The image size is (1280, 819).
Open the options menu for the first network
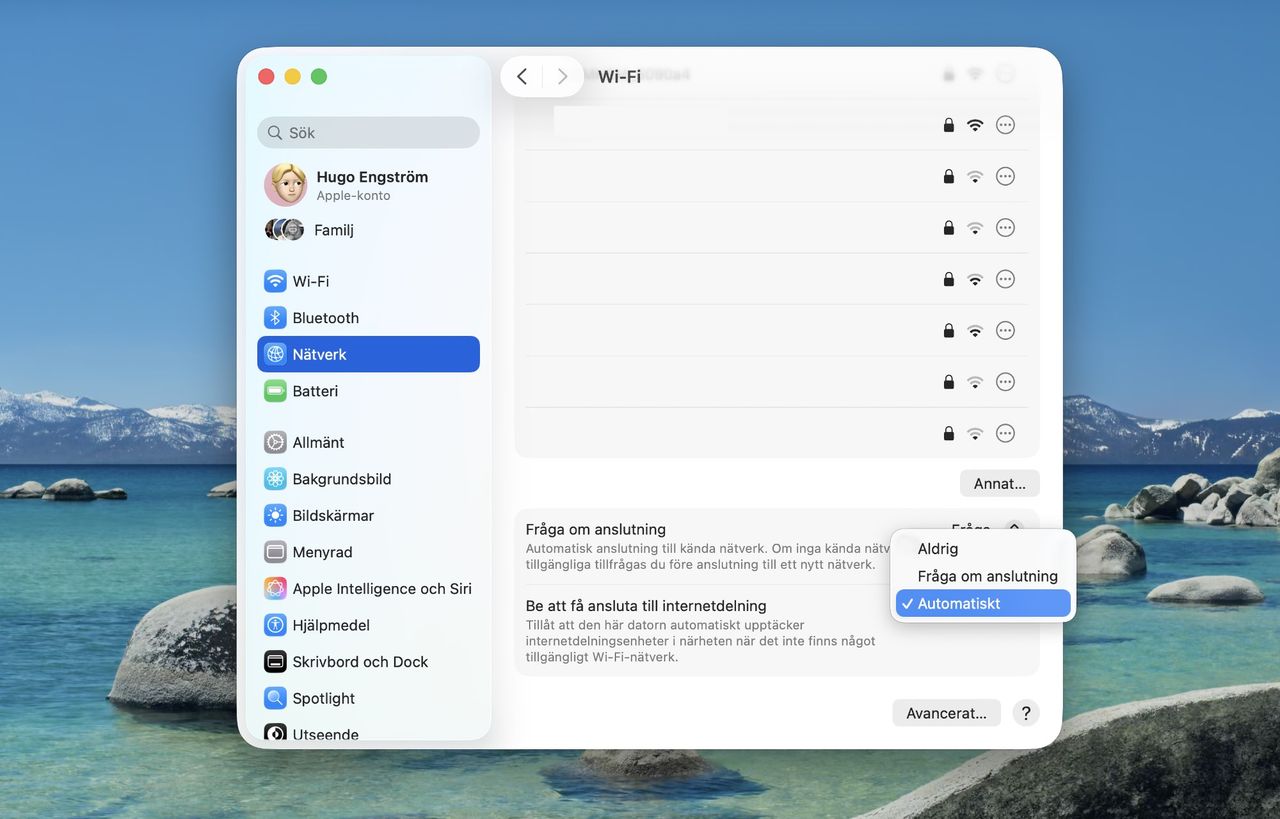(x=1005, y=124)
